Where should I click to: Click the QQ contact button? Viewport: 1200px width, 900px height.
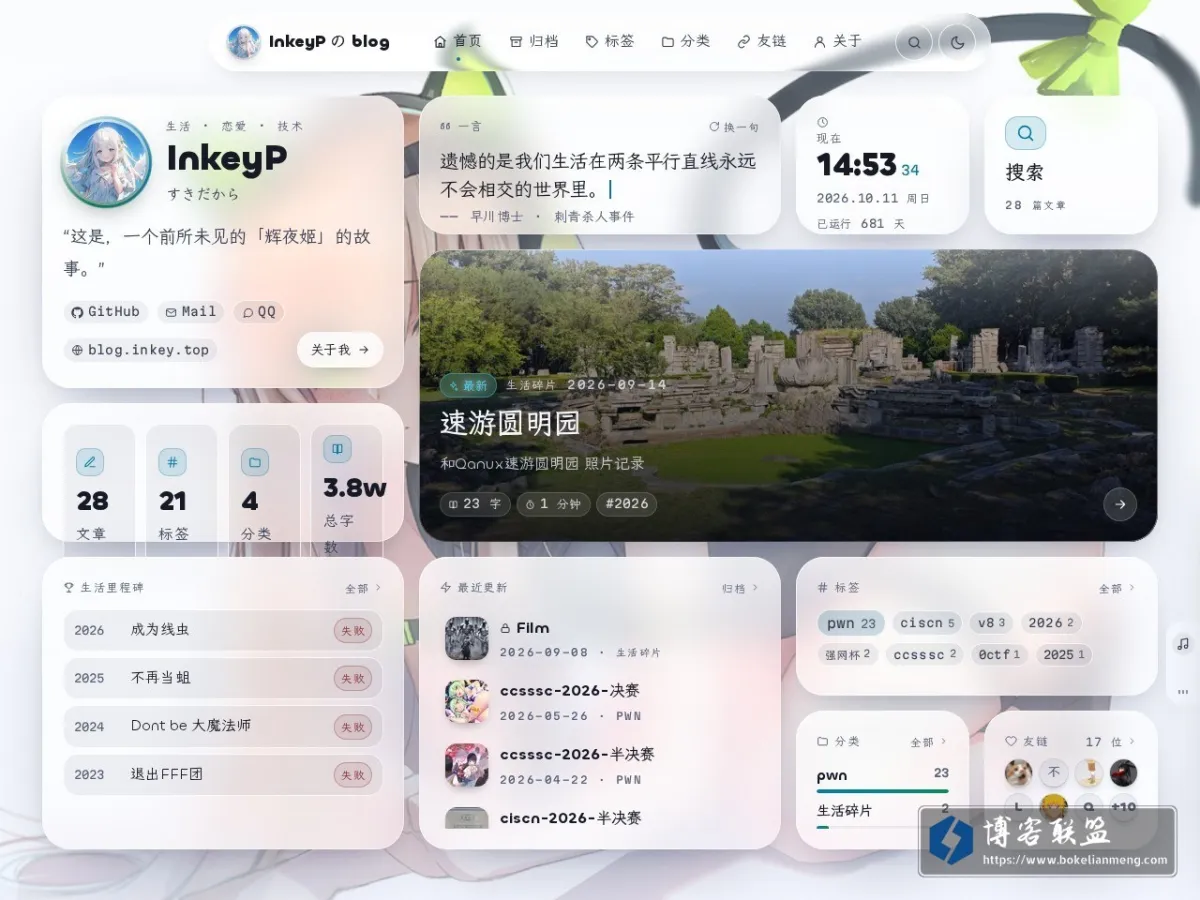point(259,312)
